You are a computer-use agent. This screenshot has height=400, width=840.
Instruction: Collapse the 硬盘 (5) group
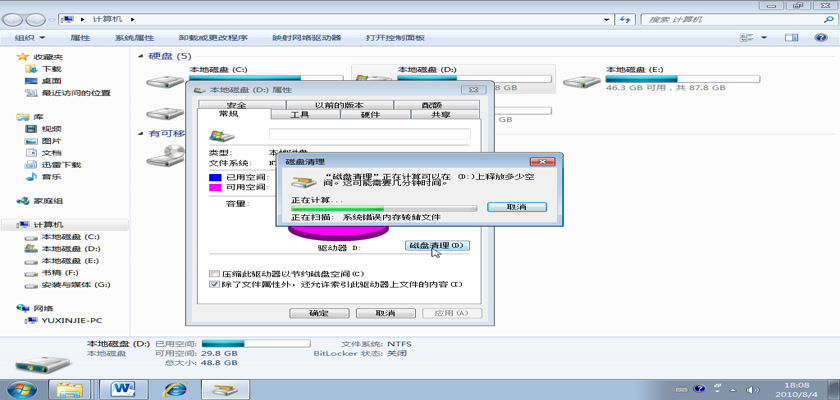point(141,56)
